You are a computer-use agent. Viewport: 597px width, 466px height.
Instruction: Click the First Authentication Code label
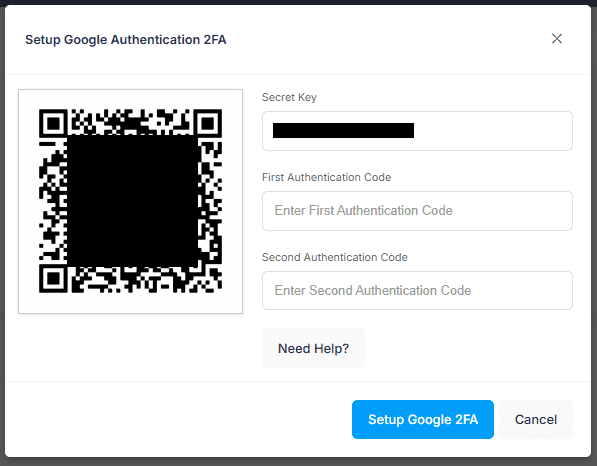coord(326,177)
